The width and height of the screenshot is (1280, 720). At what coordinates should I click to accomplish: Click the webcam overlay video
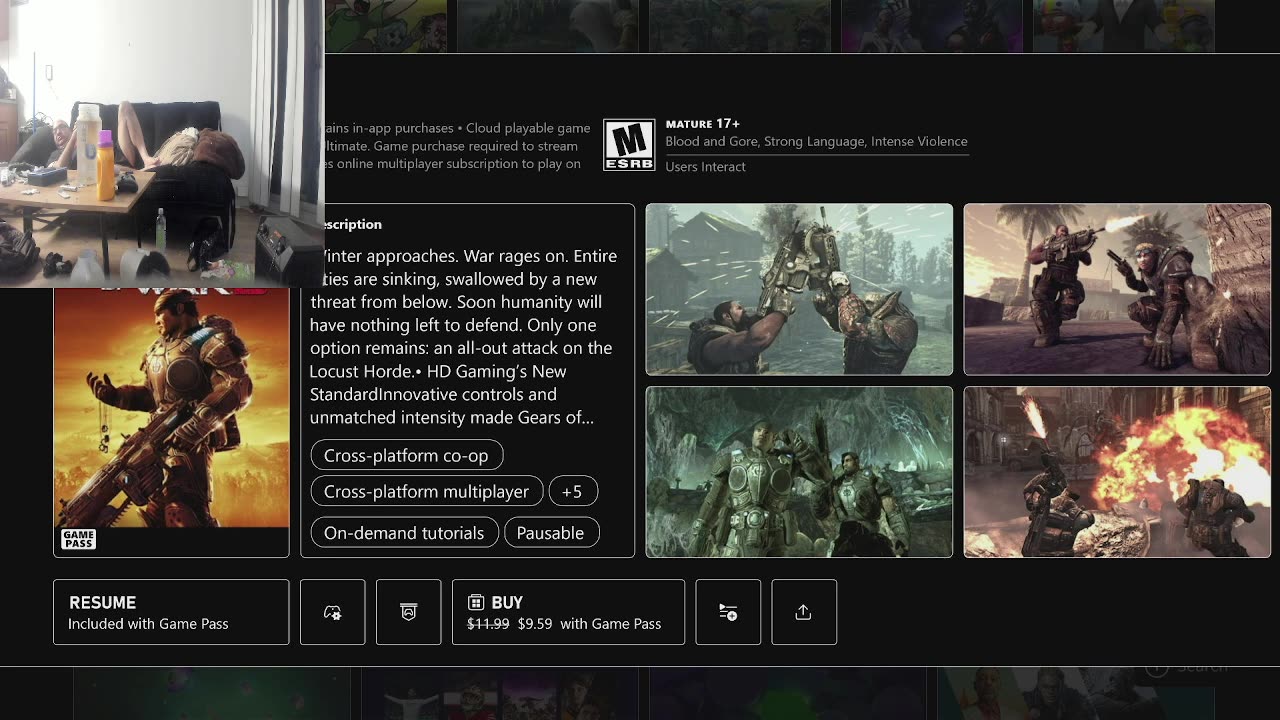pyautogui.click(x=161, y=143)
